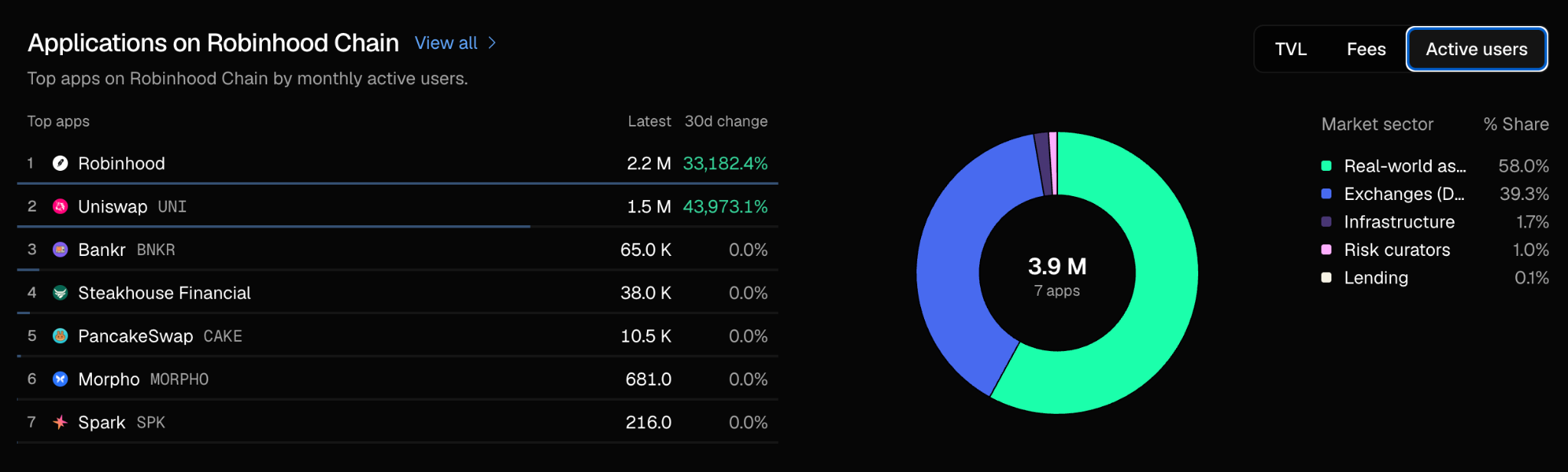This screenshot has width=1568, height=472.
Task: Select the Active users tab
Action: point(1477,49)
